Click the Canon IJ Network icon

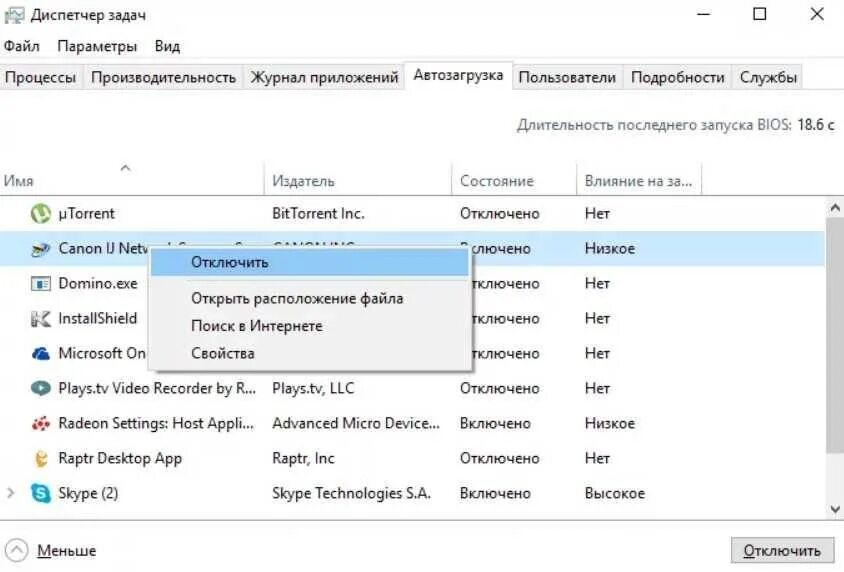40,249
